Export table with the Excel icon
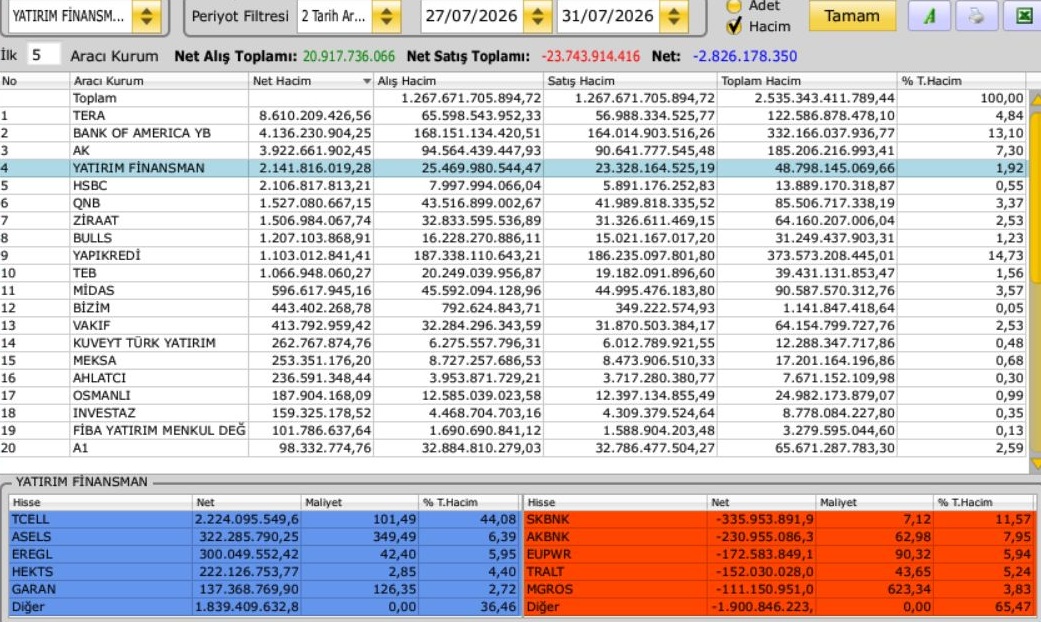This screenshot has width=1041, height=622. tap(1023, 16)
